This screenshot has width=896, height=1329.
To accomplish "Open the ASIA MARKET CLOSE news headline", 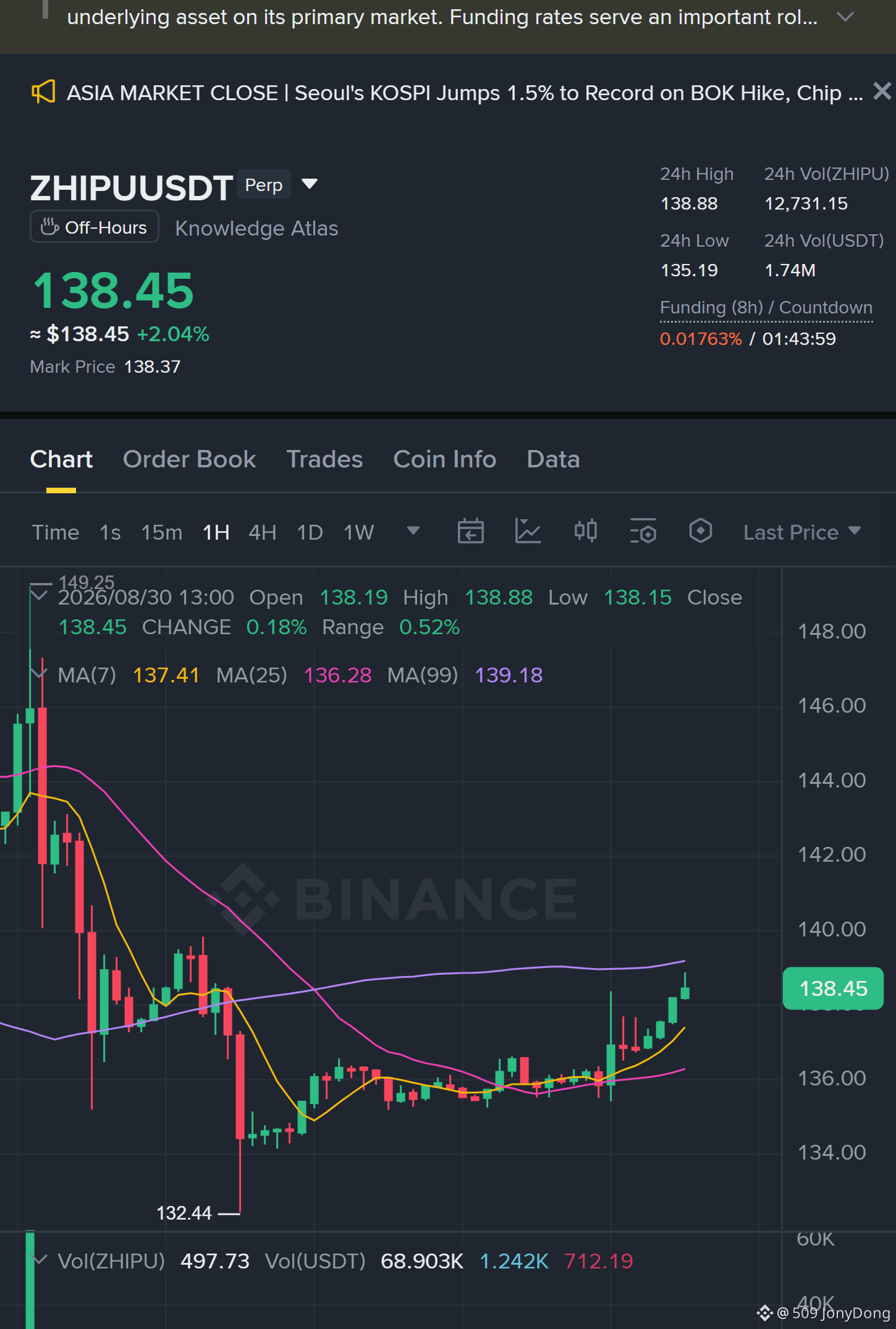I will tap(465, 93).
